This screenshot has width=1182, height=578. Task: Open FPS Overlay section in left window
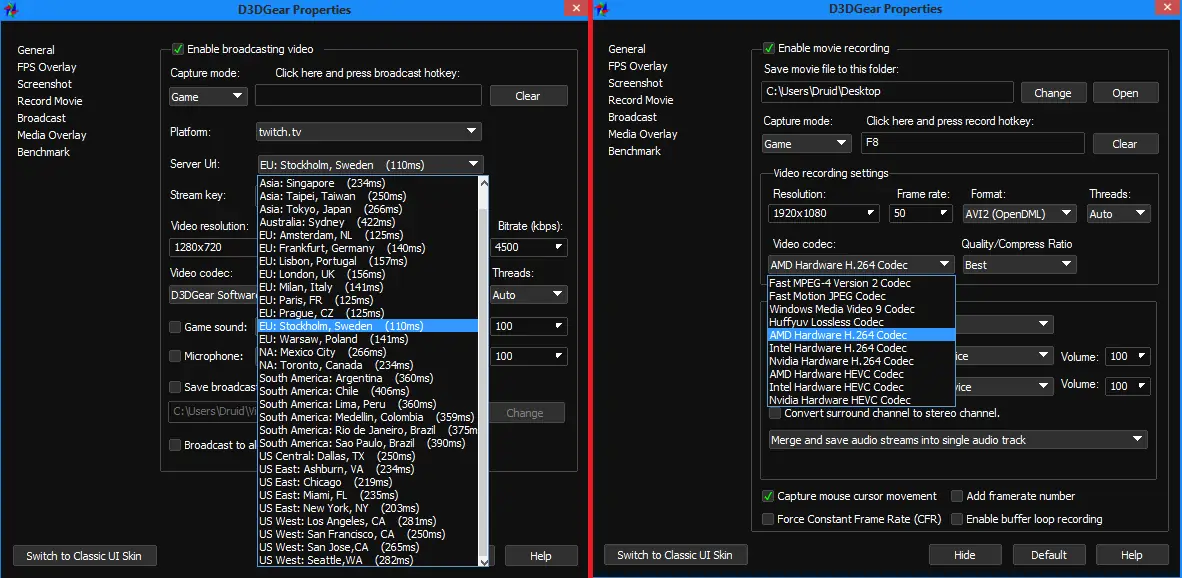click(x=47, y=67)
